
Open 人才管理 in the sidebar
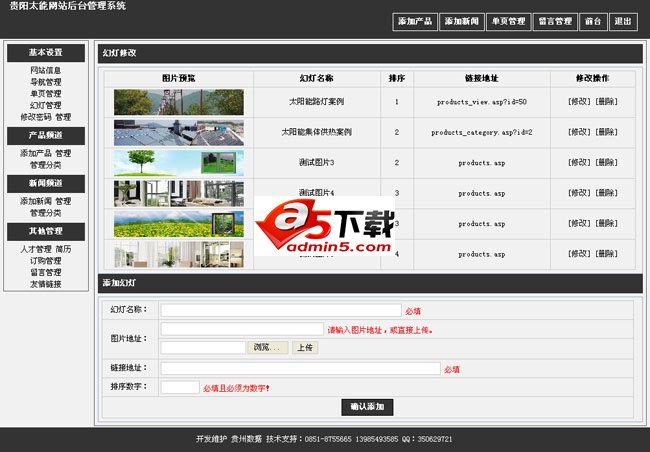36,249
